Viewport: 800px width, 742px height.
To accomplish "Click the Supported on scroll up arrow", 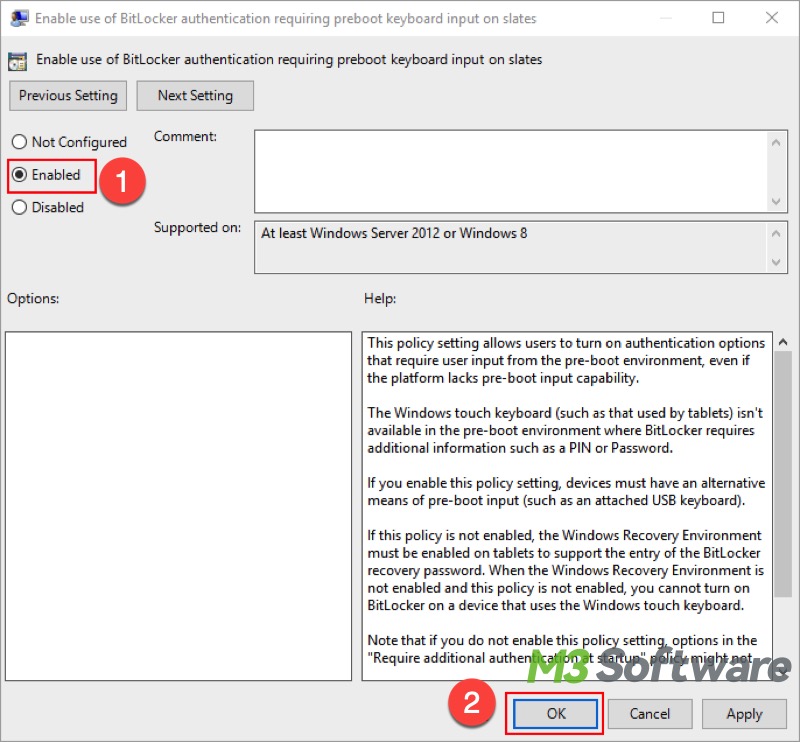I will [776, 234].
